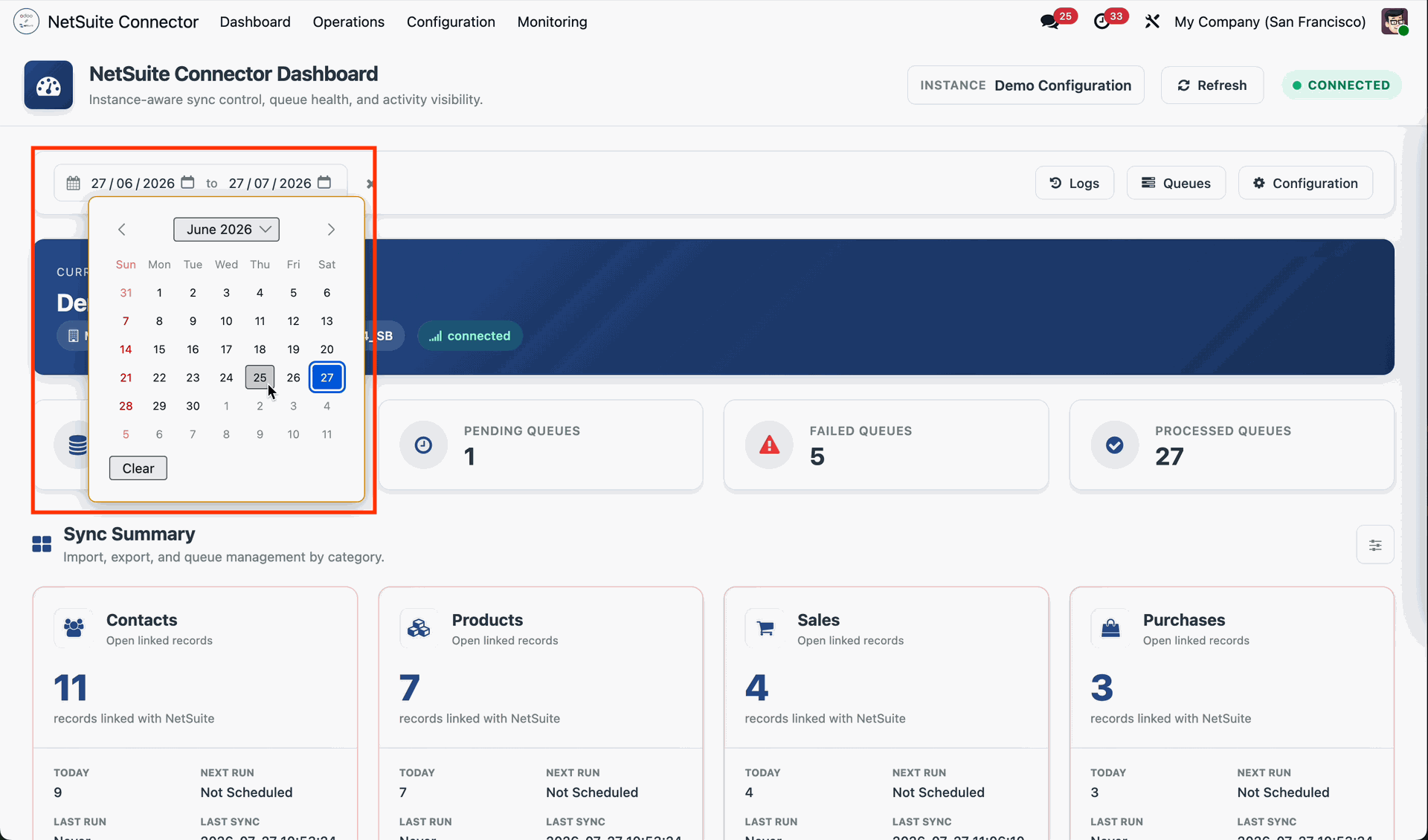Go to next month in calendar
Image resolution: width=1428 pixels, height=840 pixels.
(x=331, y=230)
